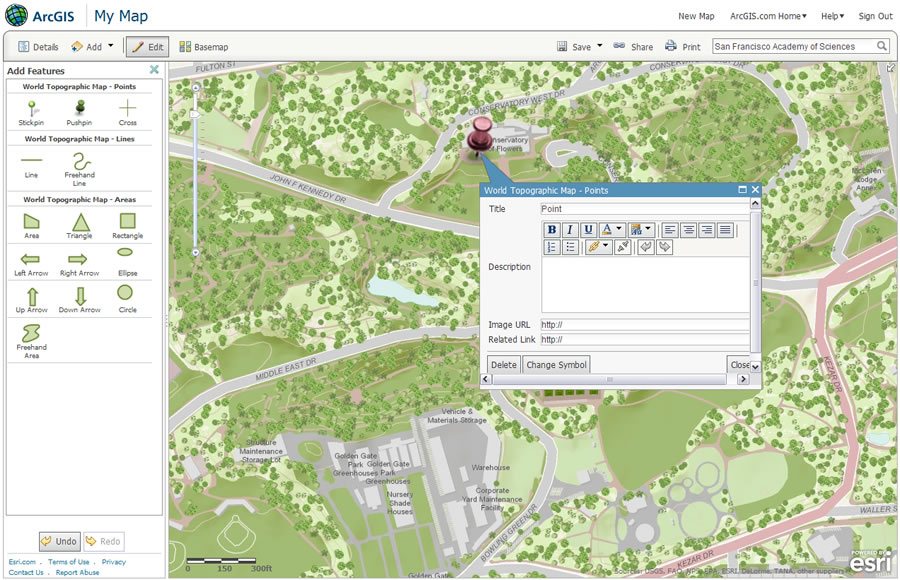Click the Cross point symbol
The height and width of the screenshot is (580, 900).
[x=127, y=113]
